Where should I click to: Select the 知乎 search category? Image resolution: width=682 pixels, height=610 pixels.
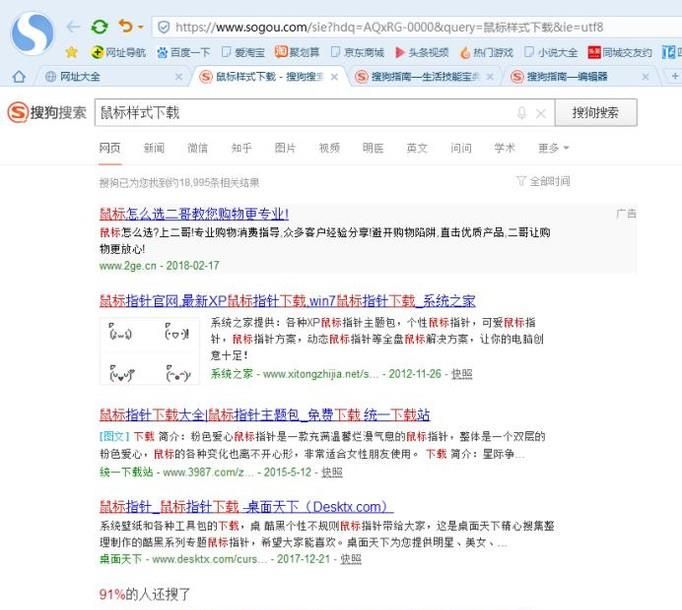tap(241, 148)
